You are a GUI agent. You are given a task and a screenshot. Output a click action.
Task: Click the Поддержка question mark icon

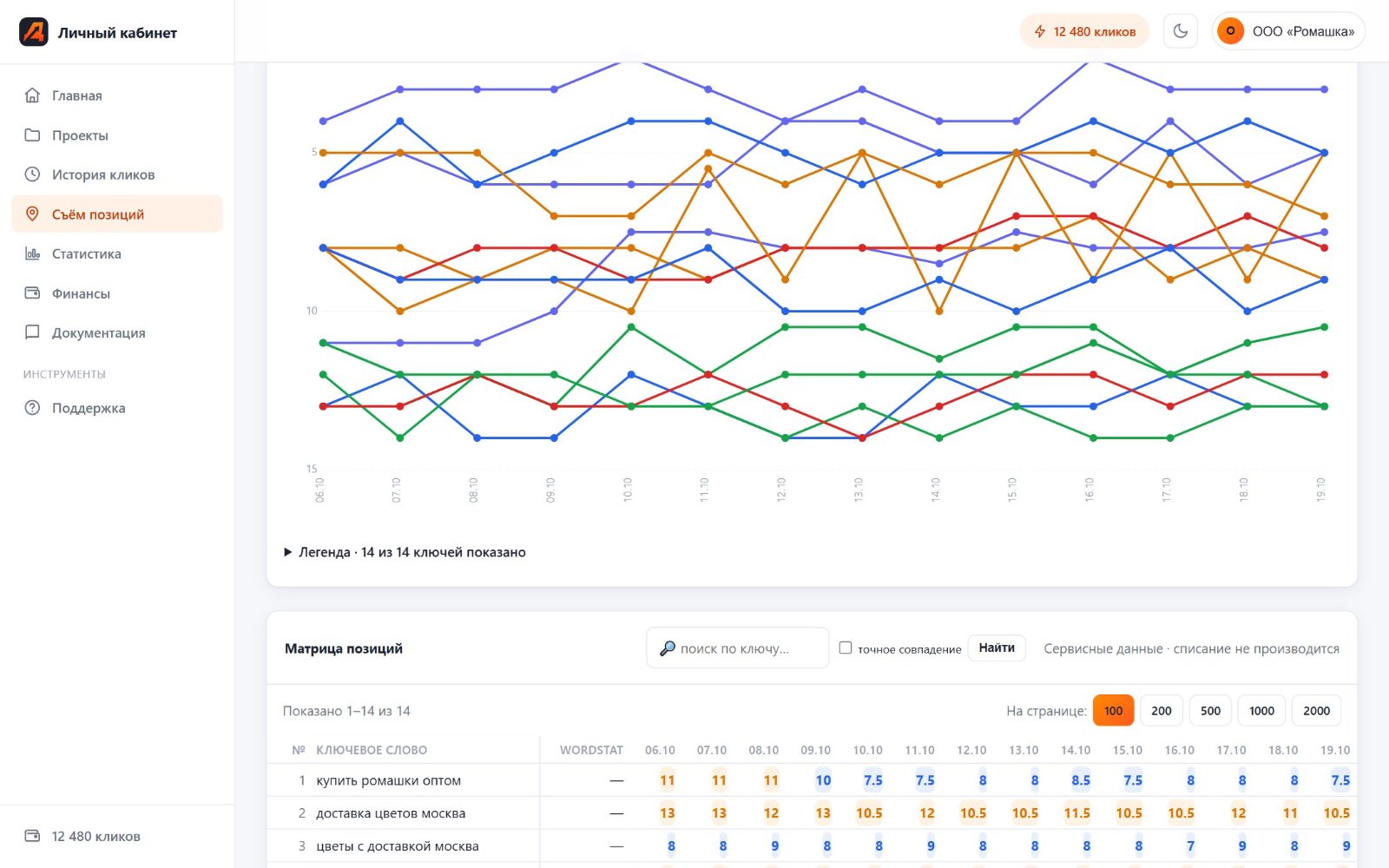32,408
